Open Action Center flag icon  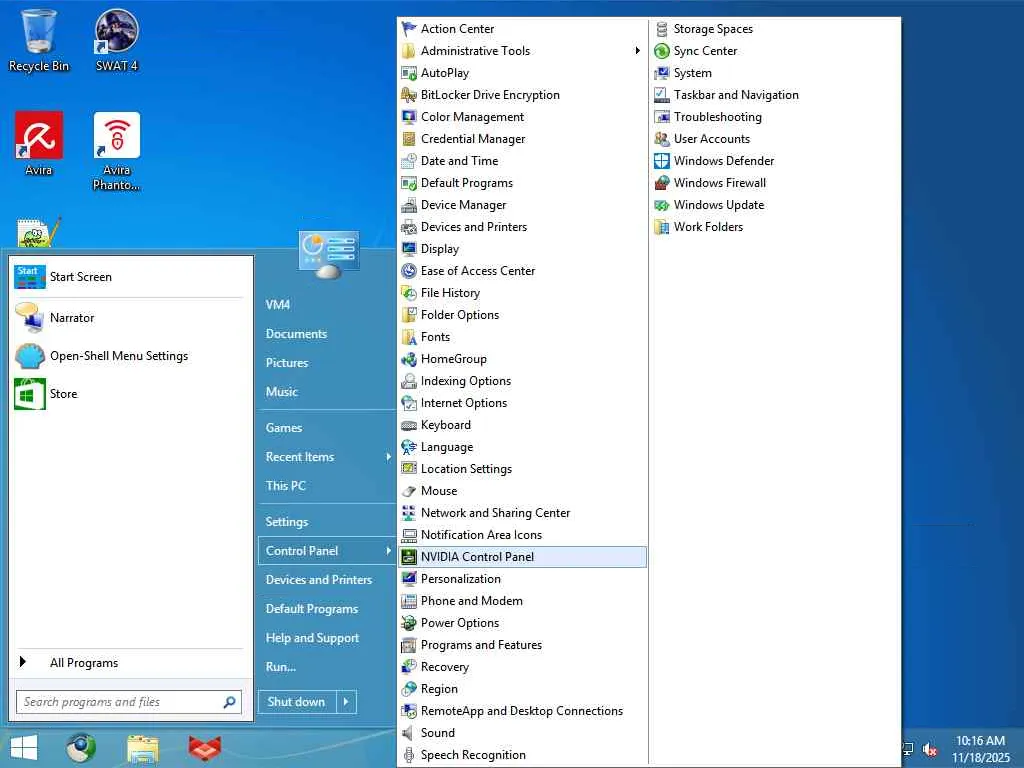click(409, 29)
